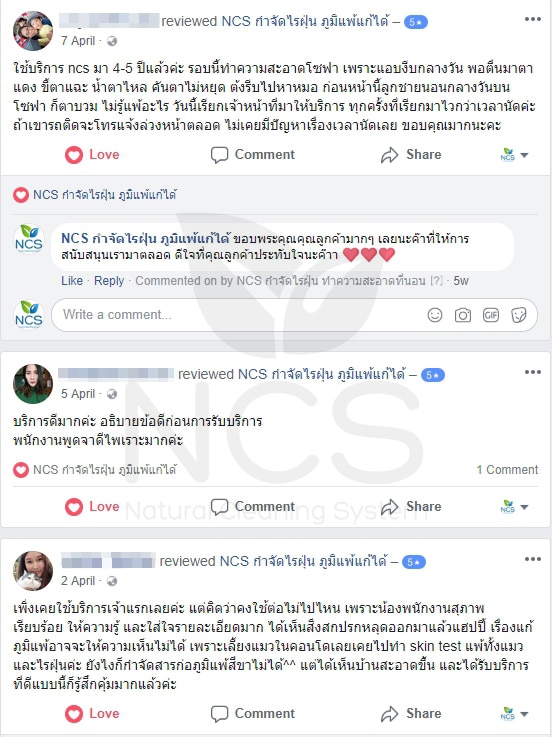Image resolution: width=552 pixels, height=737 pixels.
Task: Open the 5 April reviewer's profile photo
Action: pyautogui.click(x=33, y=384)
